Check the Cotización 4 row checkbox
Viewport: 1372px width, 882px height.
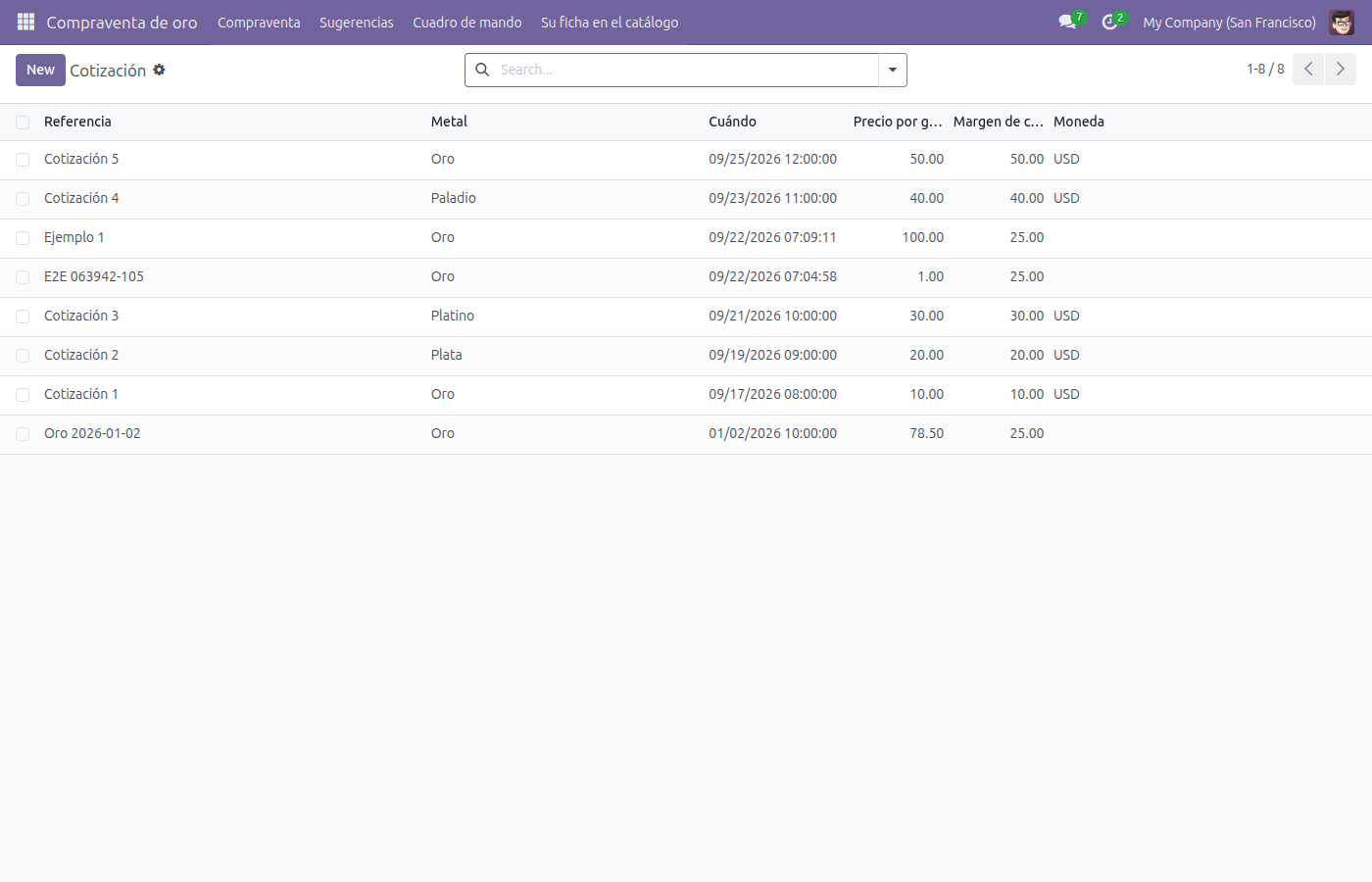[23, 199]
